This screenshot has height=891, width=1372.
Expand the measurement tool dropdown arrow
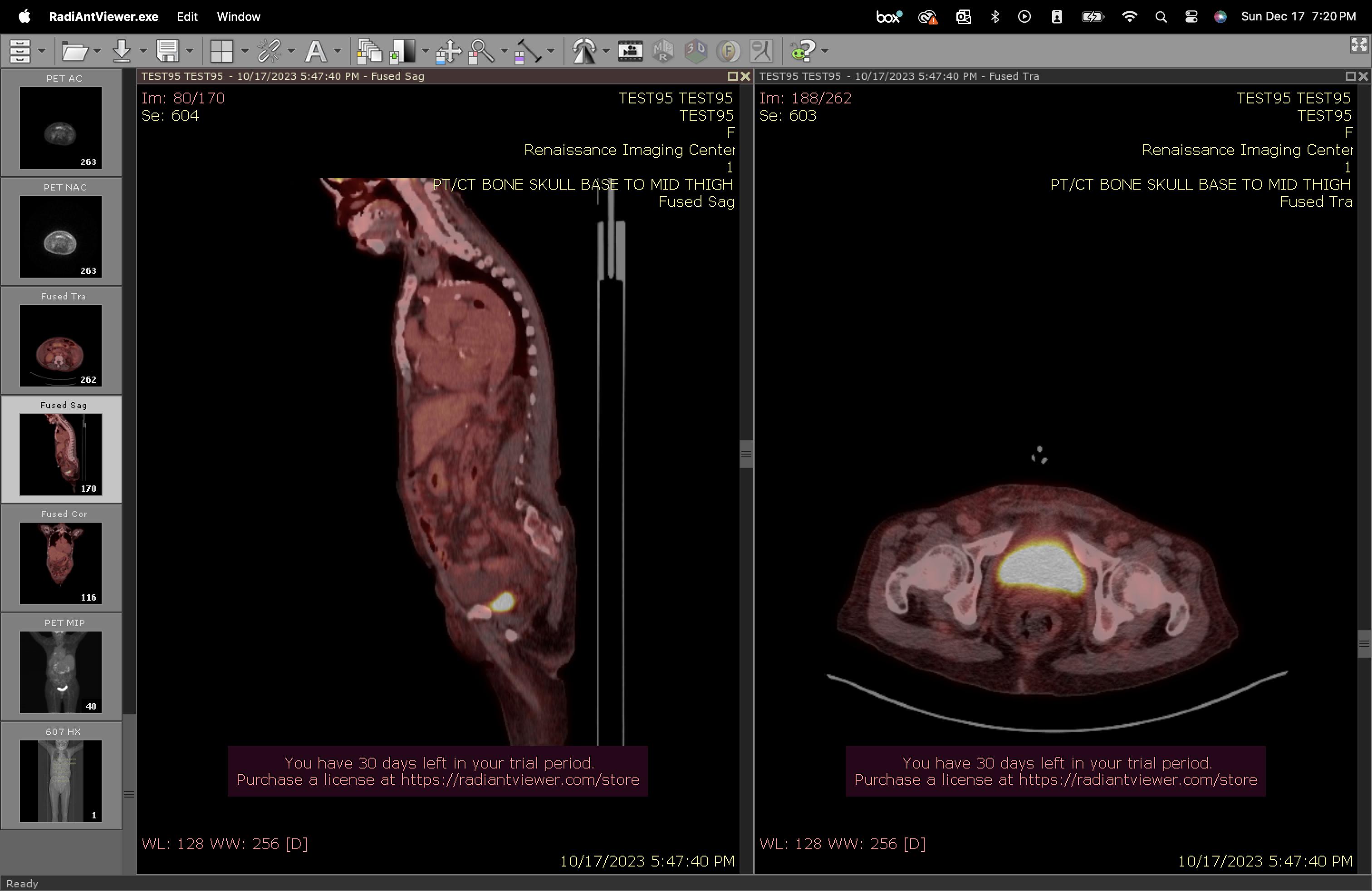pos(551,51)
